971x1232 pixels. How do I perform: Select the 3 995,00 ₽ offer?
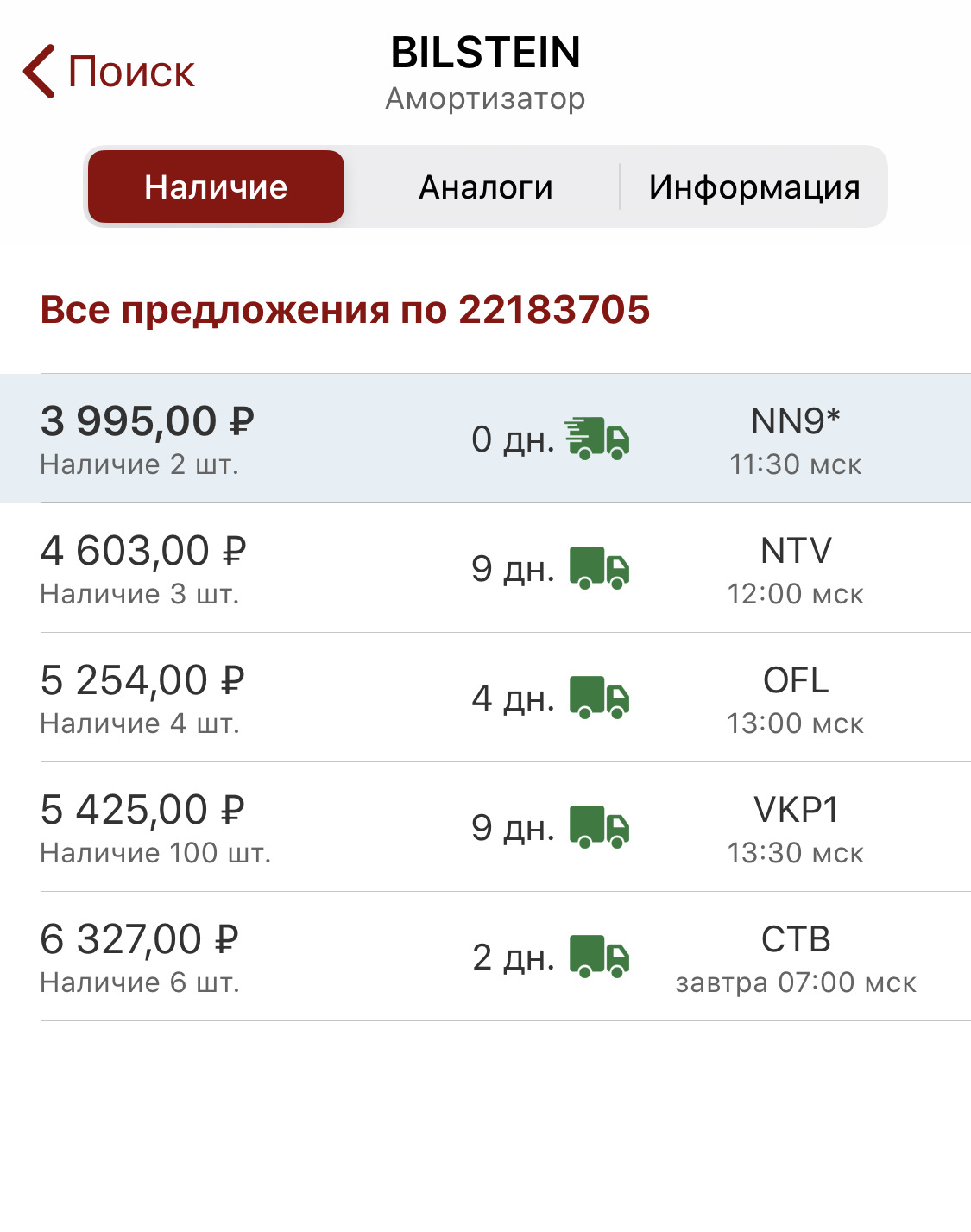point(148,422)
